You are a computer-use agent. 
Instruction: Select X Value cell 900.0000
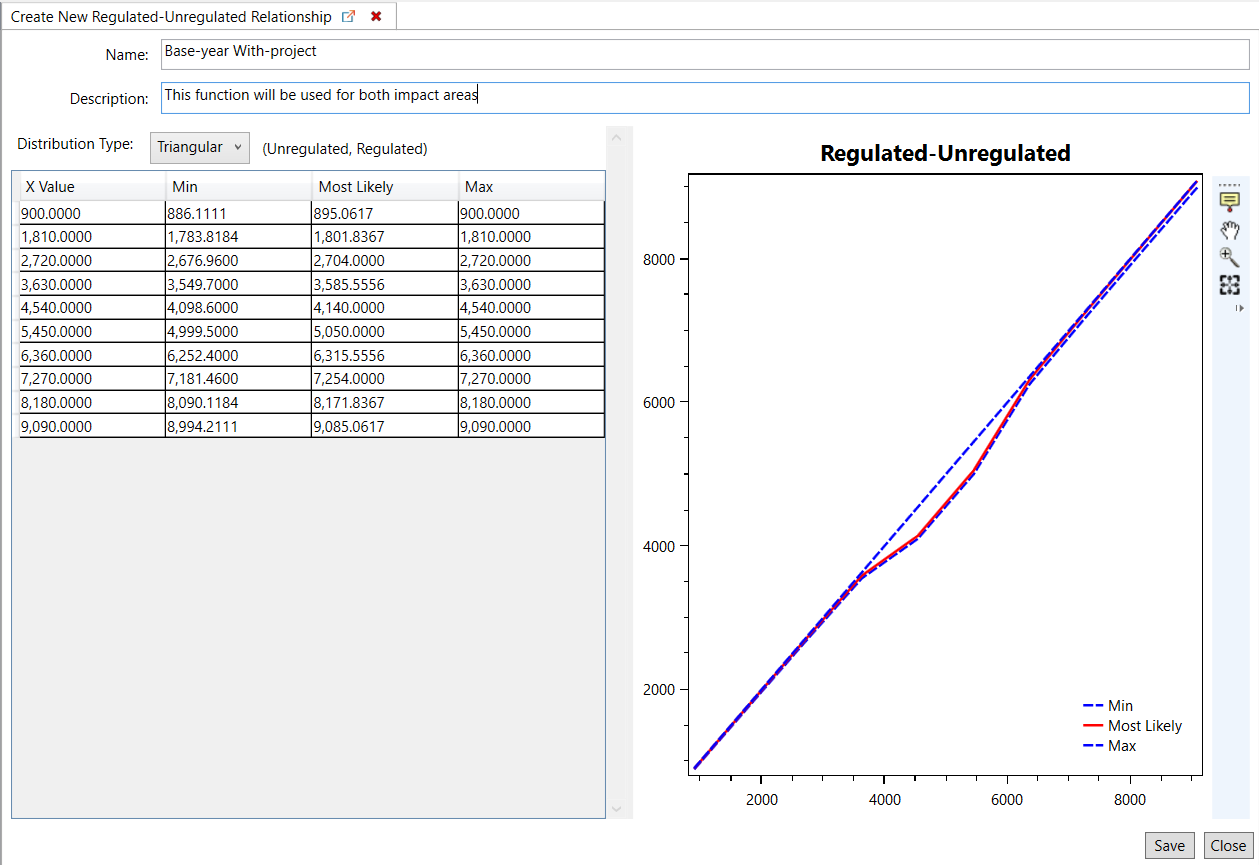click(93, 213)
